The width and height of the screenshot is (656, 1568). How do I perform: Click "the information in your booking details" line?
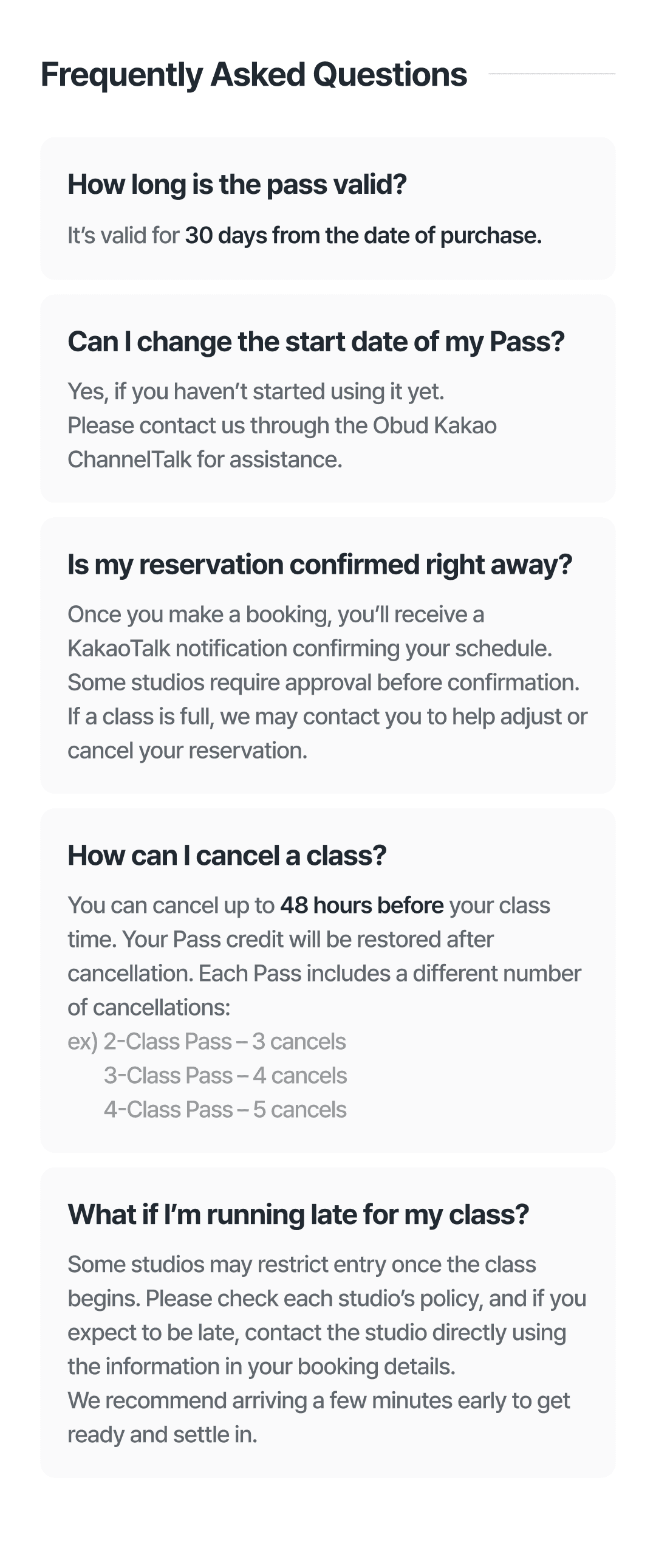(261, 1366)
